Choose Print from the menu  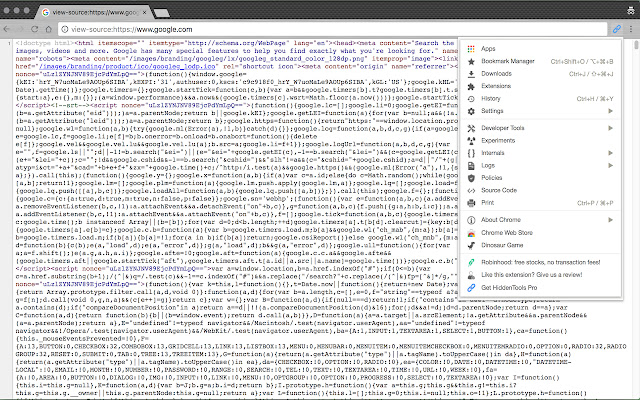540,203
